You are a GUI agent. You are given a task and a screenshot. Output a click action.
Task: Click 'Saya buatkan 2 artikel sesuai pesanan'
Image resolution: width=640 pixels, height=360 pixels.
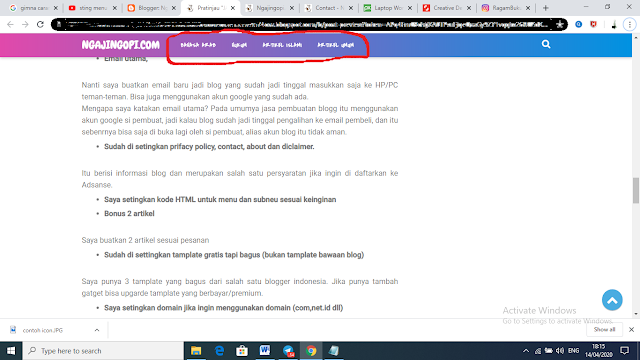(x=145, y=240)
